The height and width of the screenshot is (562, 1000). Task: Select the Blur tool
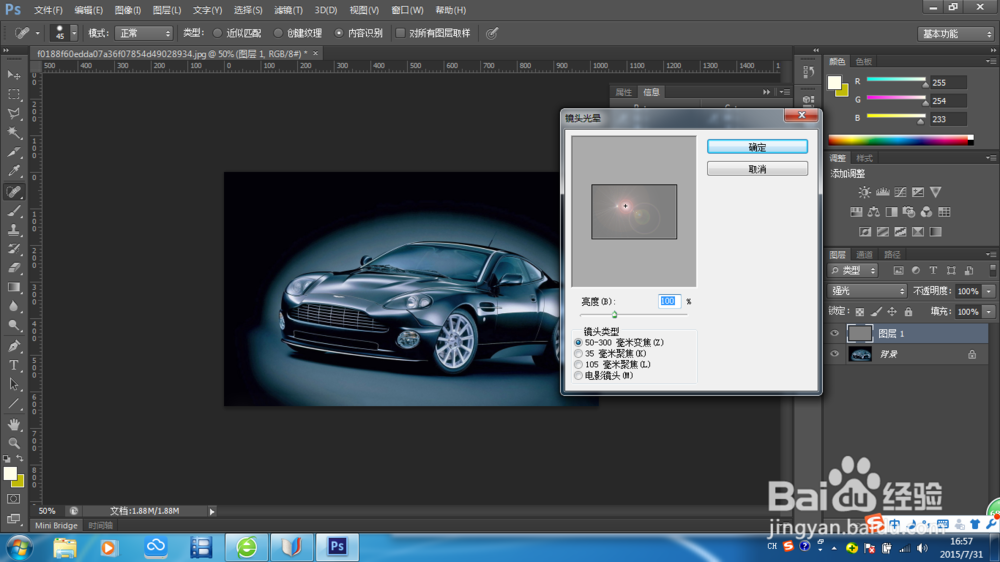(13, 306)
